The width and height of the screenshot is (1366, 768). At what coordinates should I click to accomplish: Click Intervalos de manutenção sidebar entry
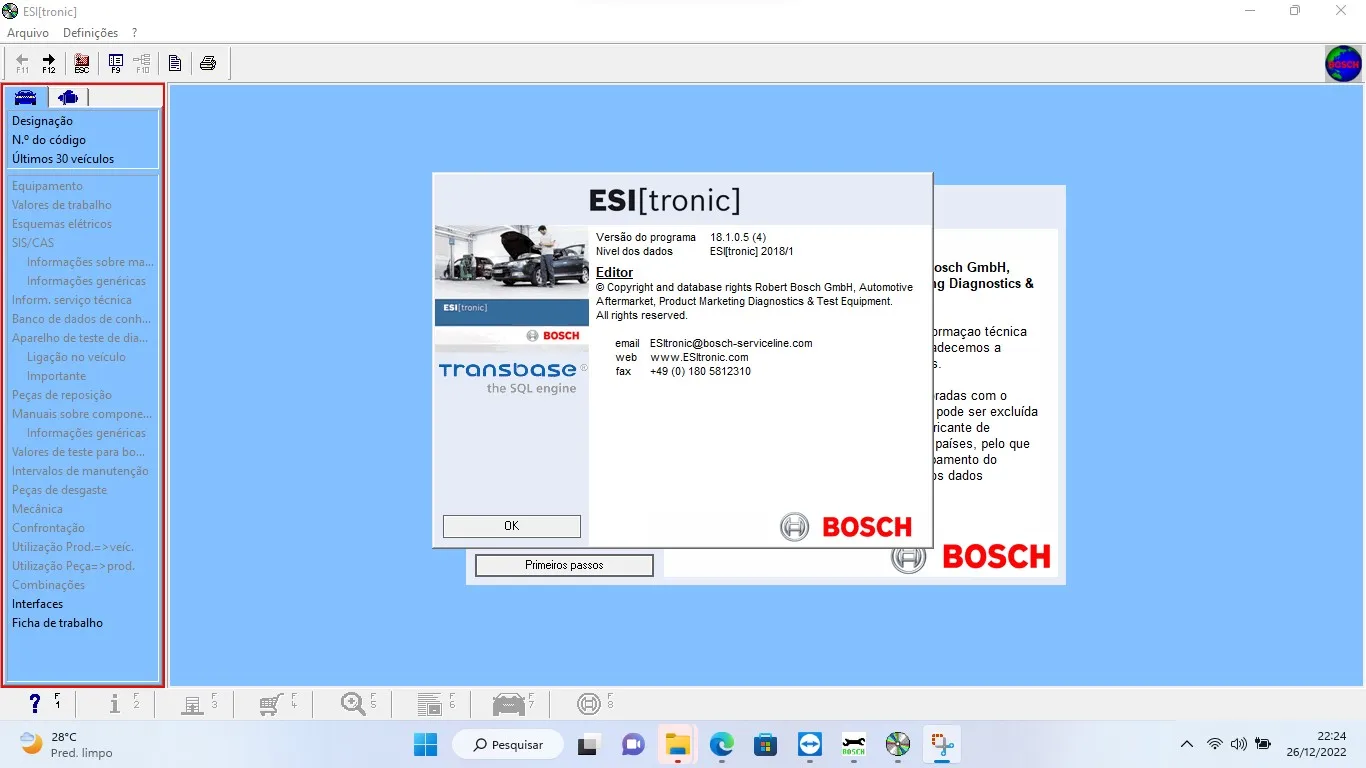coord(80,471)
